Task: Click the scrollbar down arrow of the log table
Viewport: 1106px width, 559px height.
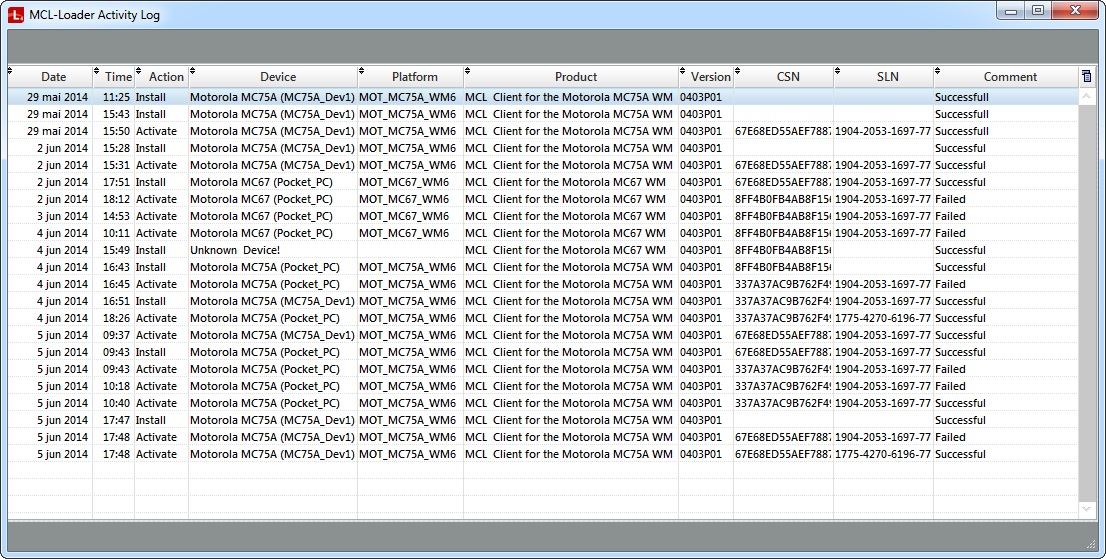Action: (x=1087, y=508)
